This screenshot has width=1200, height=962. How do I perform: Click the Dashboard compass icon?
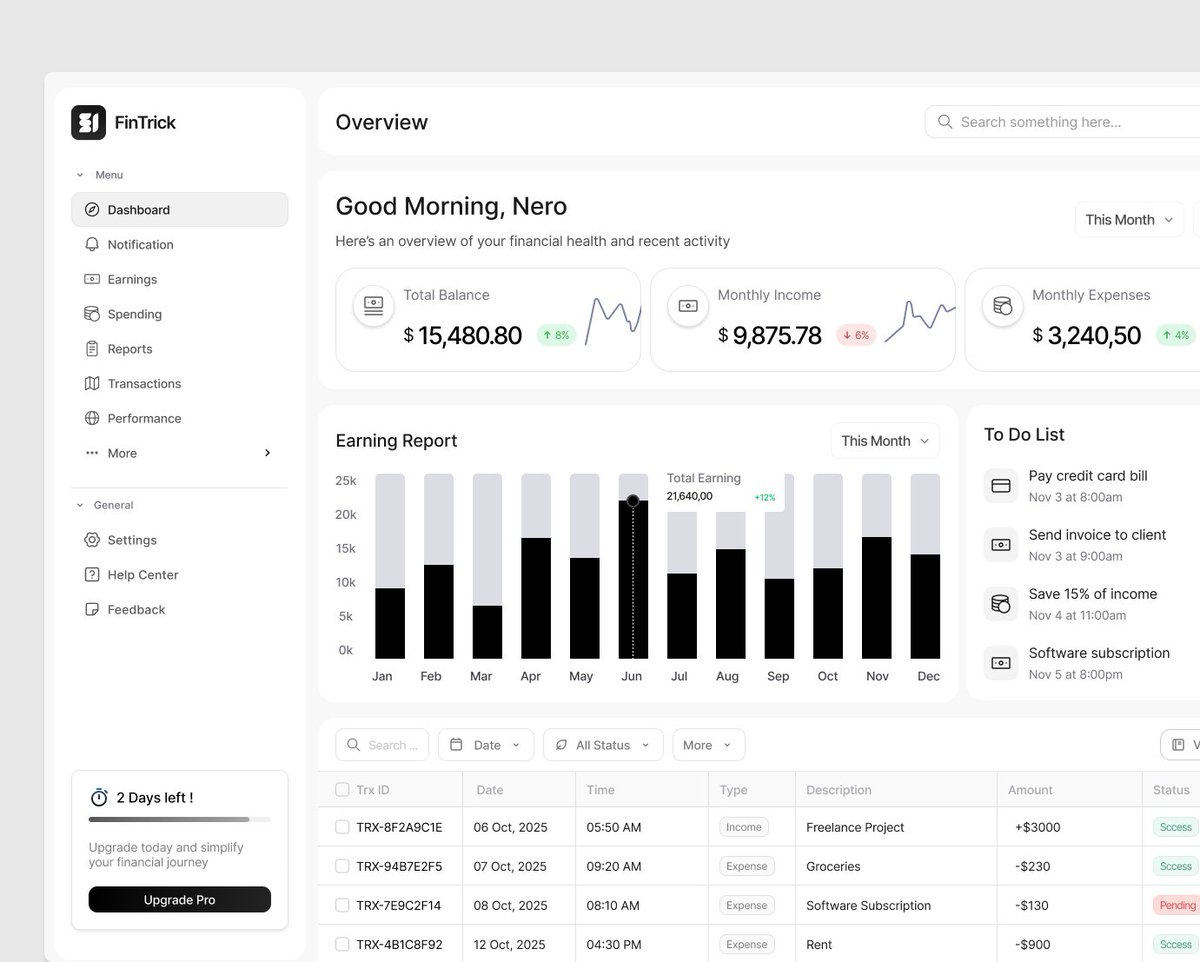coord(92,210)
